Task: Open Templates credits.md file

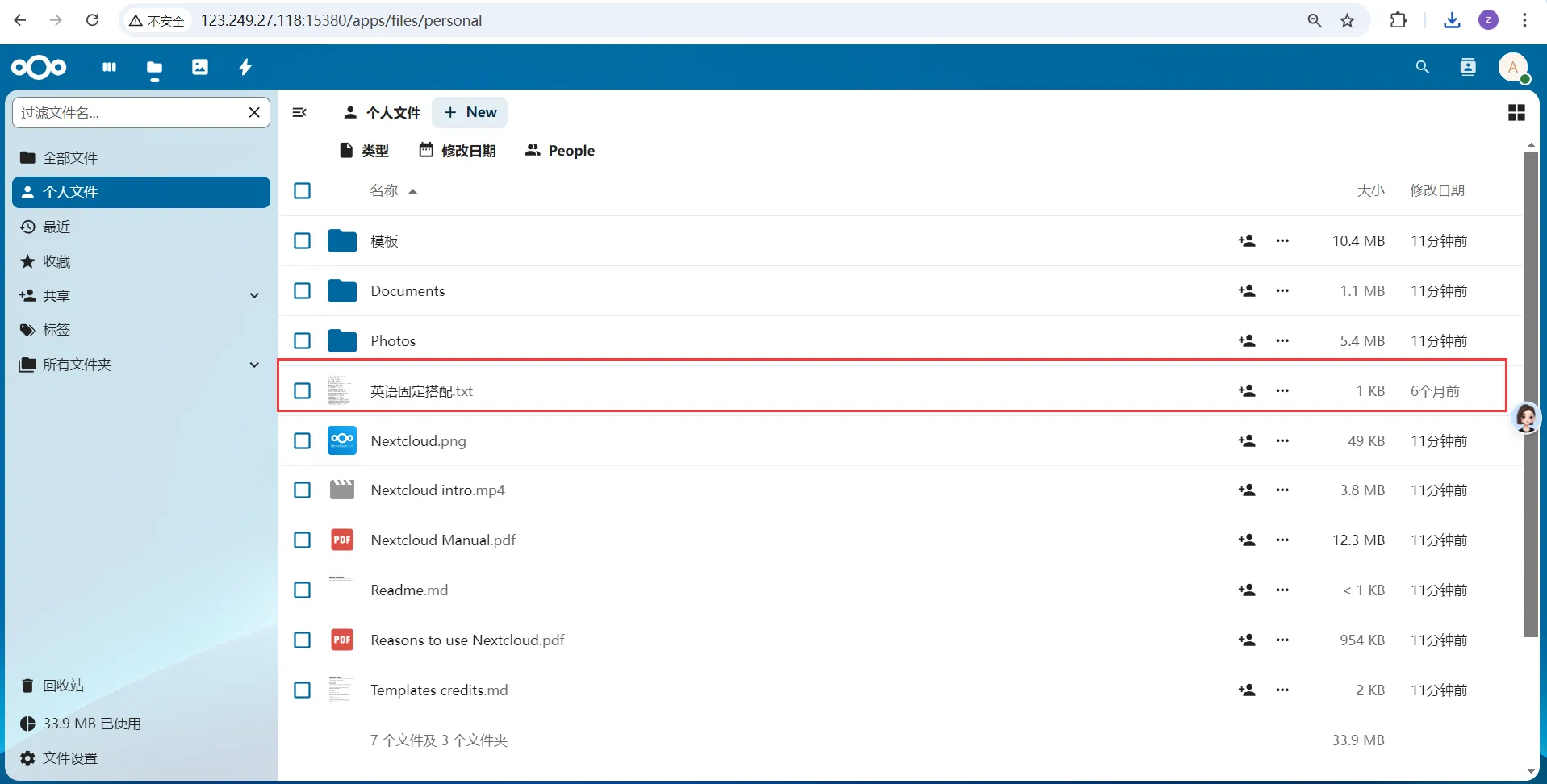Action: [x=439, y=690]
